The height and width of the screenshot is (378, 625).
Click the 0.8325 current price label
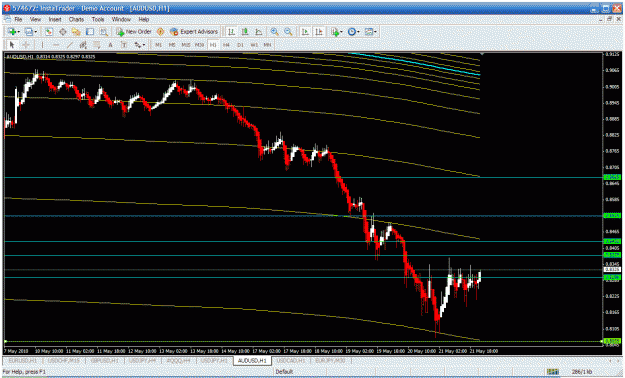point(612,270)
